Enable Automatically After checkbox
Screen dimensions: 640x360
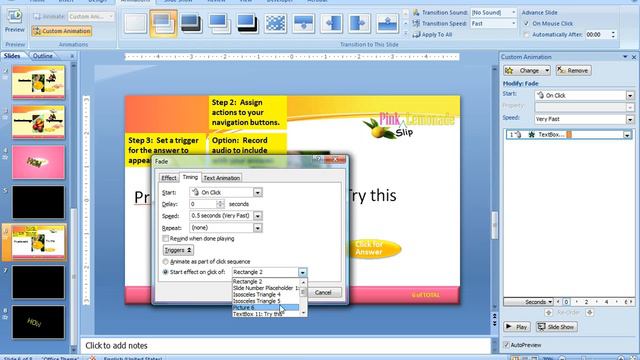pyautogui.click(x=527, y=35)
